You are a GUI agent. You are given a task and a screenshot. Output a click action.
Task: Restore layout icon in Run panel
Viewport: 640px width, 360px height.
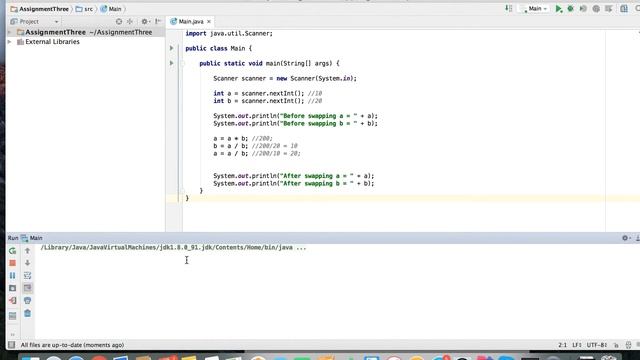(x=13, y=316)
